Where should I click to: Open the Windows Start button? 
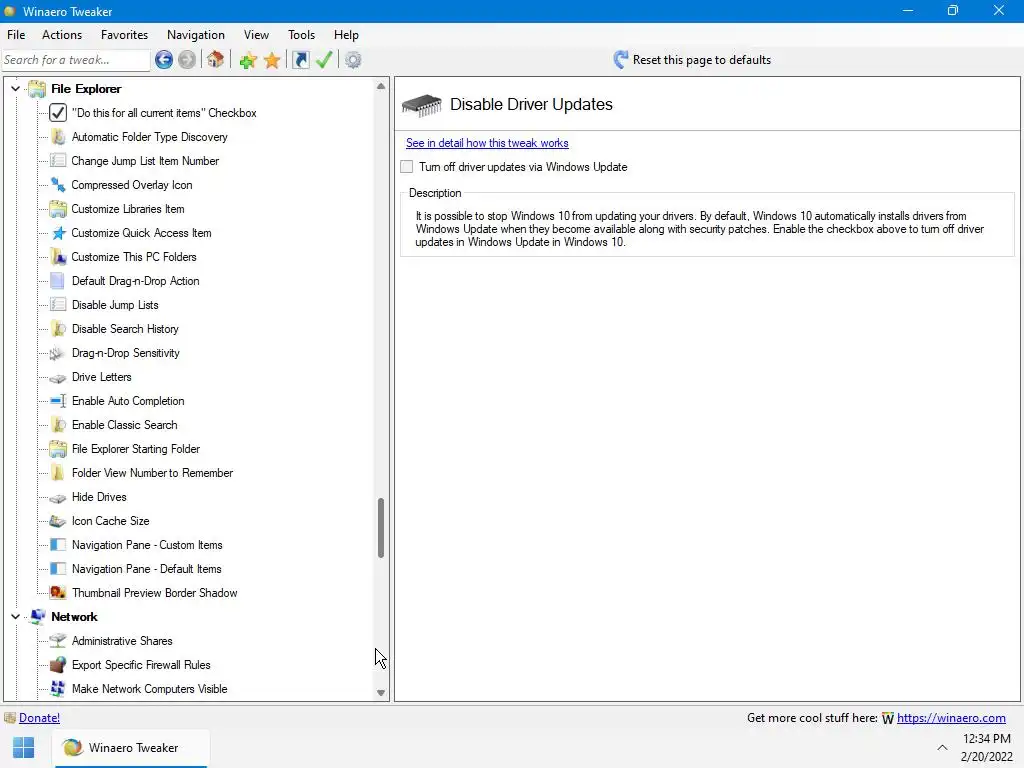24,748
